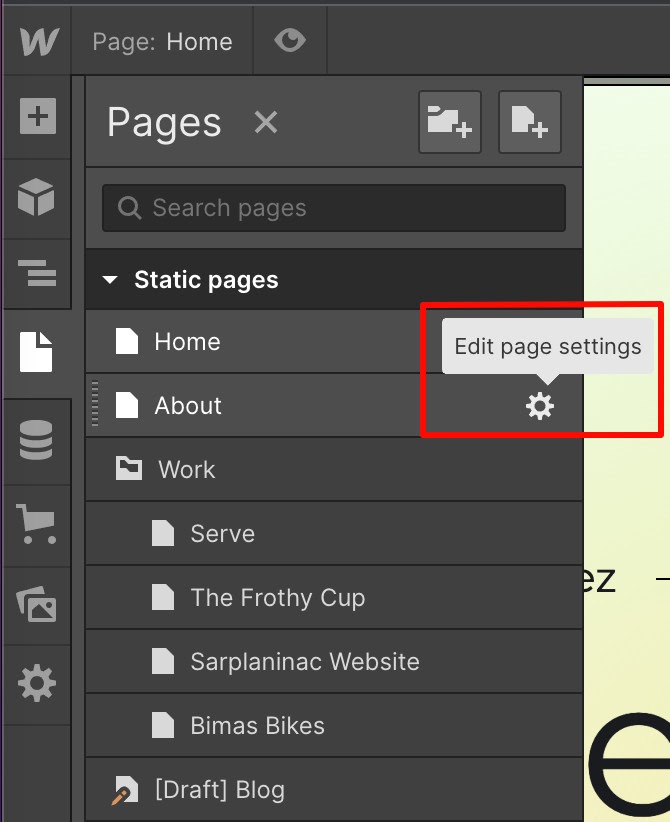The width and height of the screenshot is (670, 822).
Task: Open the Serve page
Action: [x=334, y=534]
